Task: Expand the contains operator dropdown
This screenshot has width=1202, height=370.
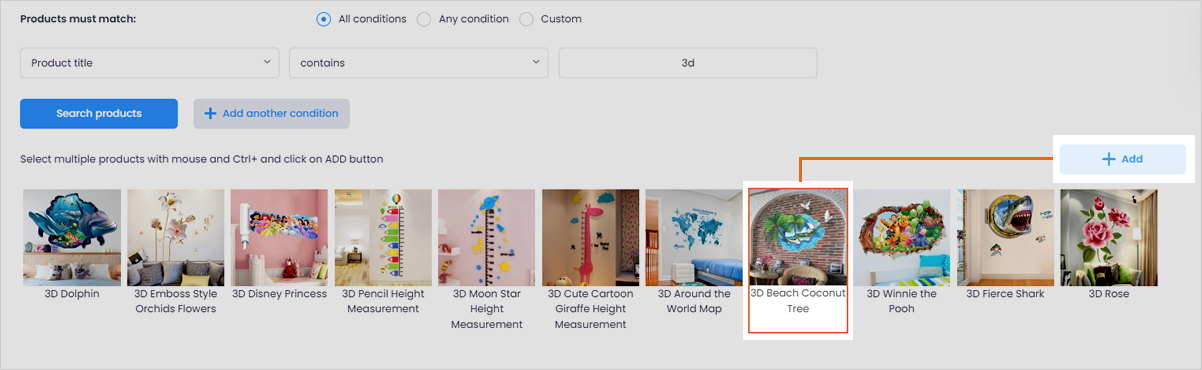Action: tap(418, 63)
